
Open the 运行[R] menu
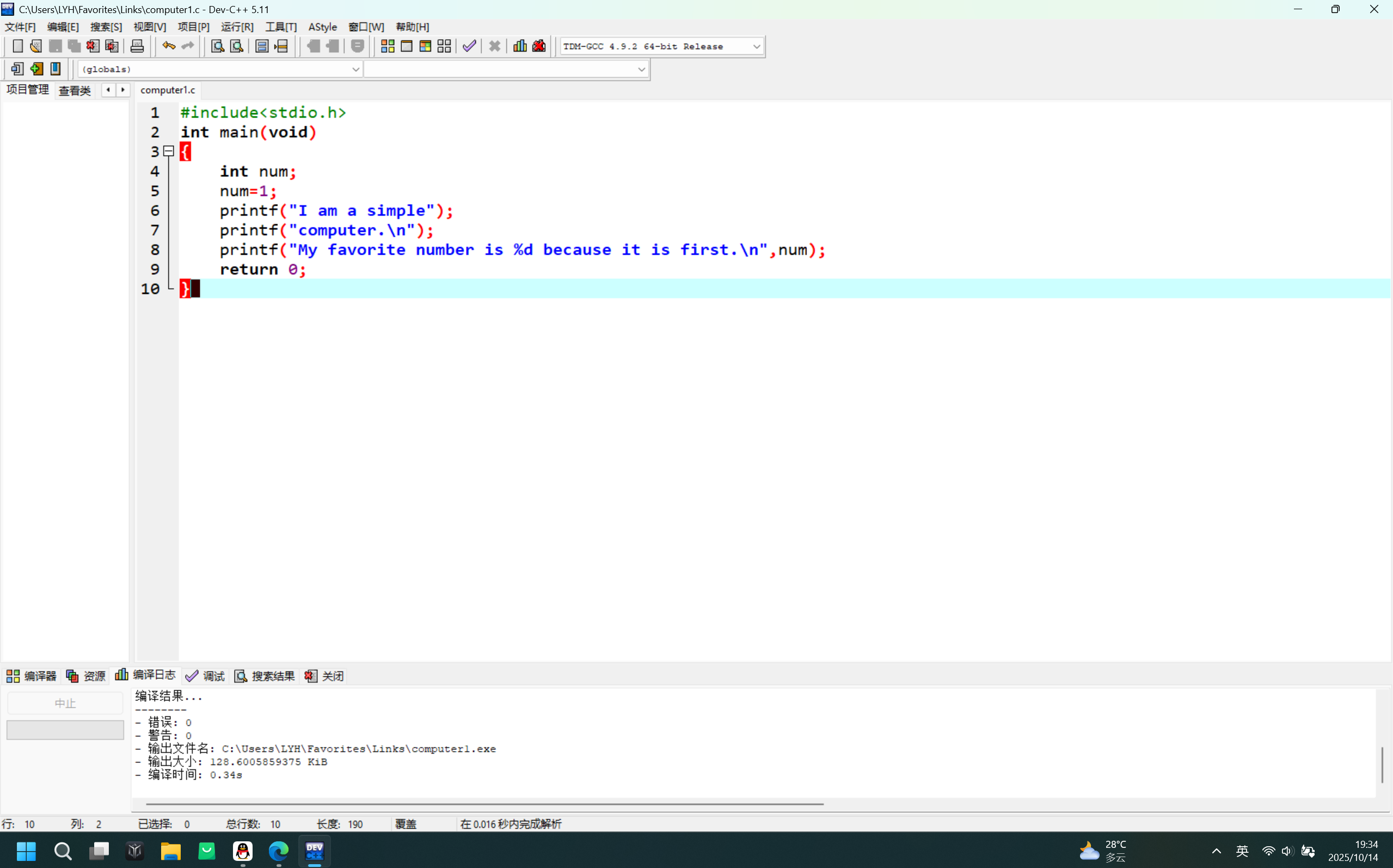click(x=237, y=27)
